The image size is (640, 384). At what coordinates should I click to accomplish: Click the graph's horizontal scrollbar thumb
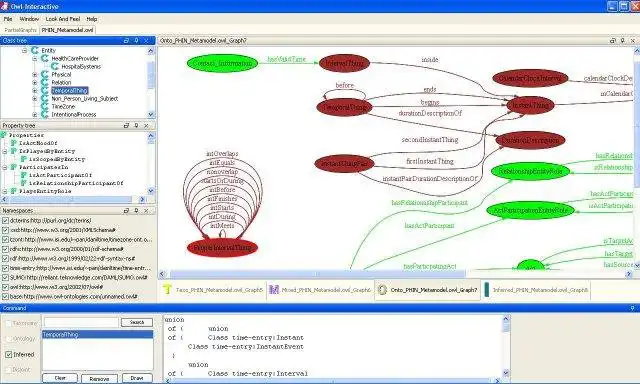[x=318, y=274]
